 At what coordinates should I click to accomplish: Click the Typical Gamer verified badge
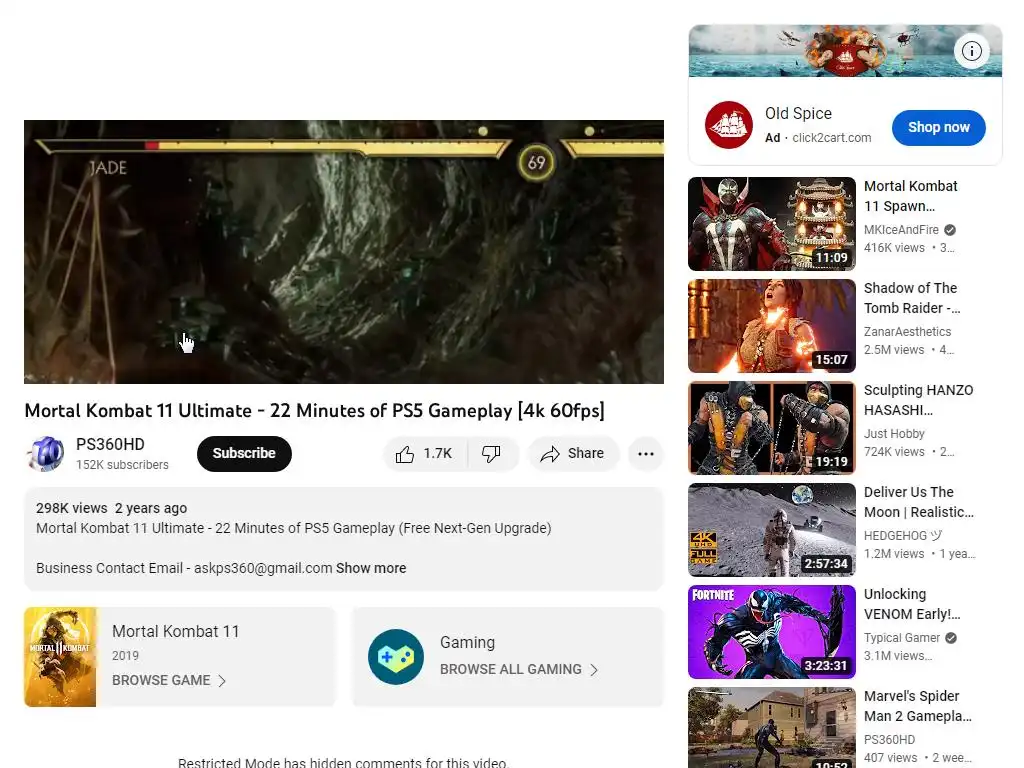point(952,637)
